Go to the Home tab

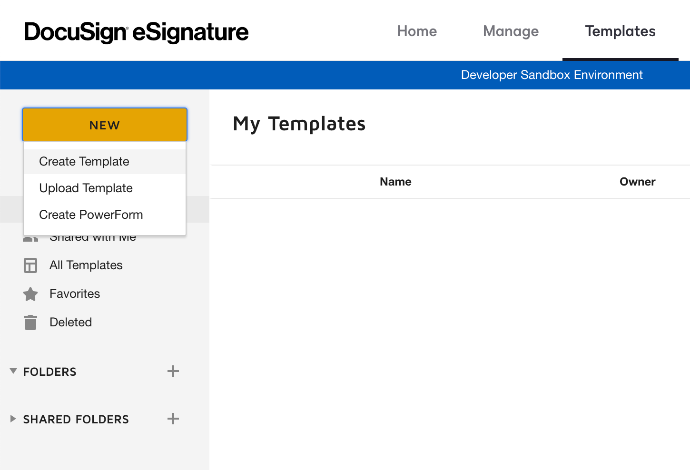pyautogui.click(x=417, y=31)
